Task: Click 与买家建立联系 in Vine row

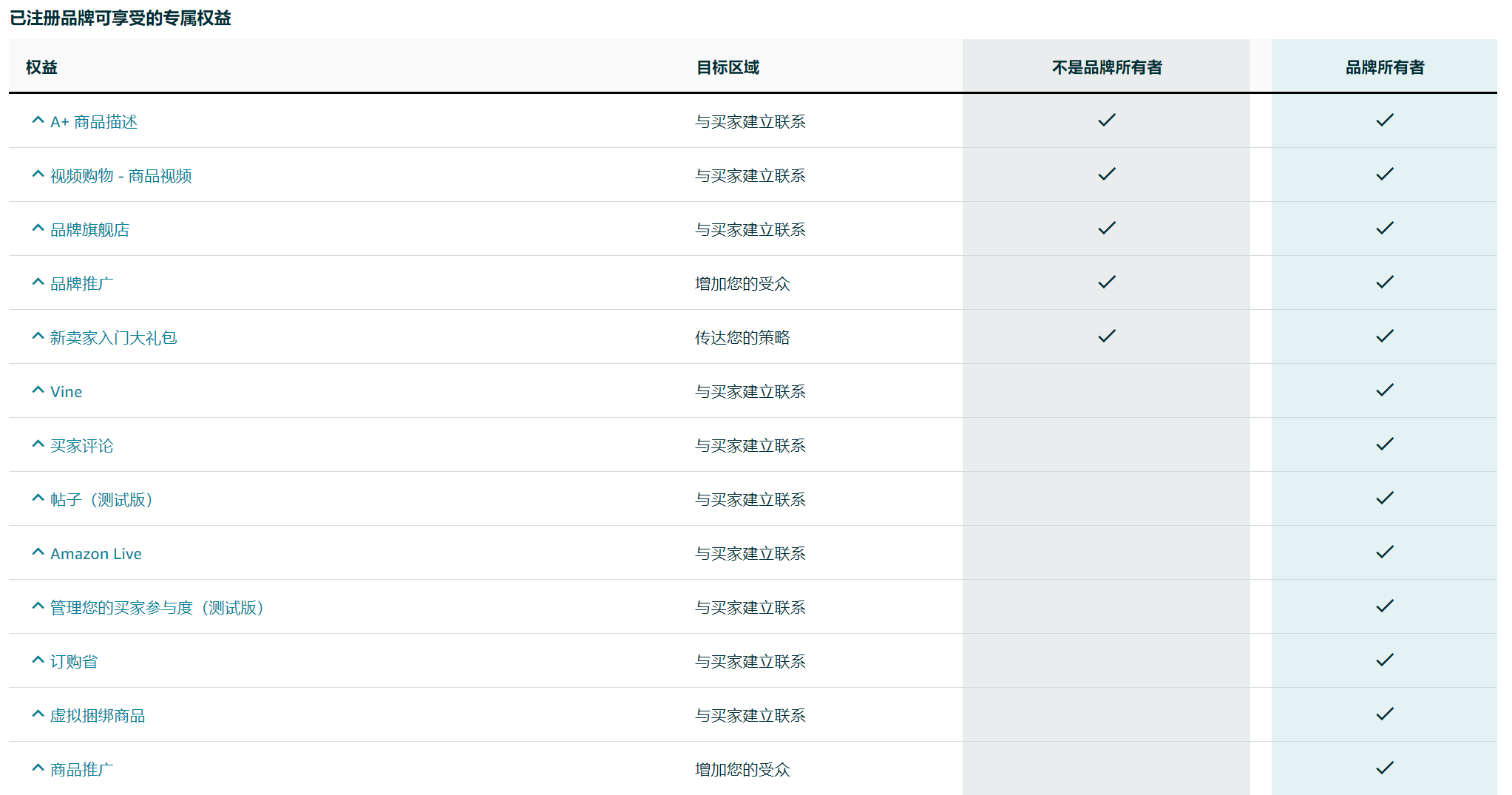Action: (x=750, y=392)
